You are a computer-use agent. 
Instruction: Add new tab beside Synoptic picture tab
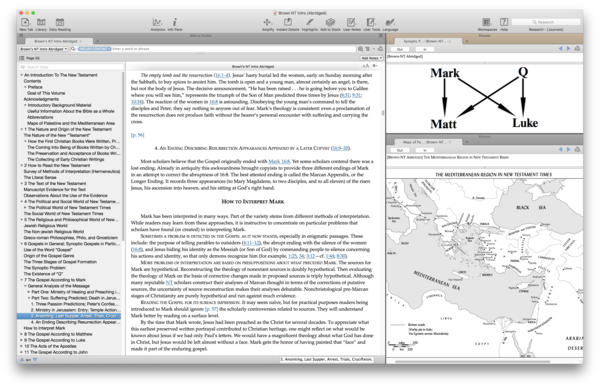(x=466, y=41)
